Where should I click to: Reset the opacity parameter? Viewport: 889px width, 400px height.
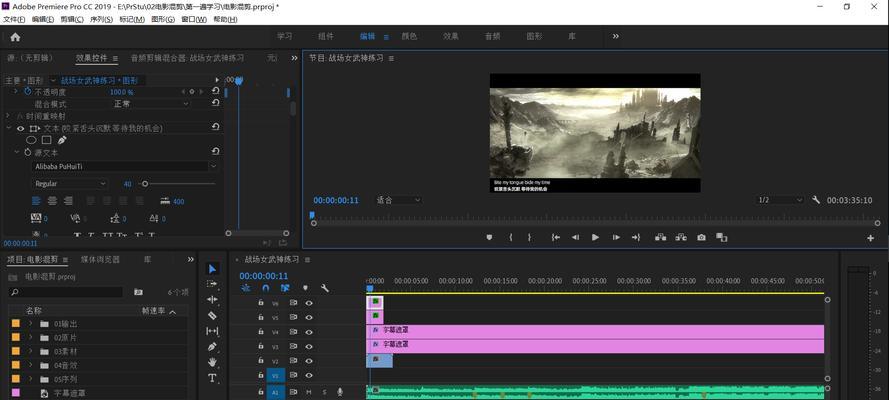tap(215, 91)
